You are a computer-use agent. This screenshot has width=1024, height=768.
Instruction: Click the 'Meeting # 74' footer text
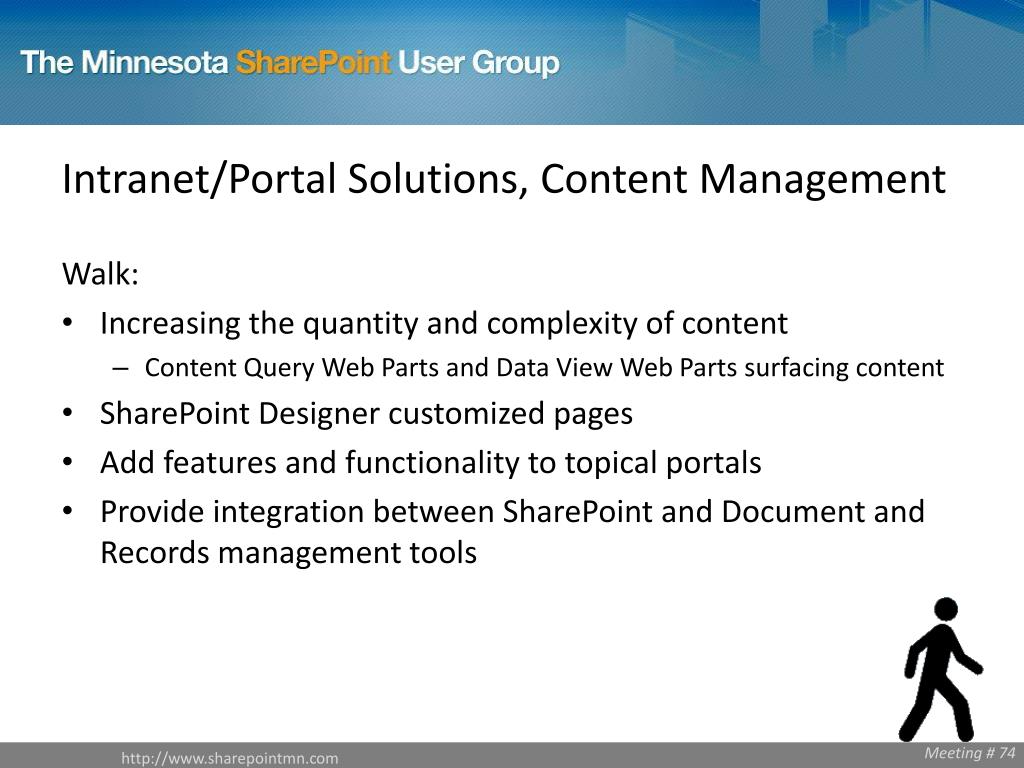970,753
